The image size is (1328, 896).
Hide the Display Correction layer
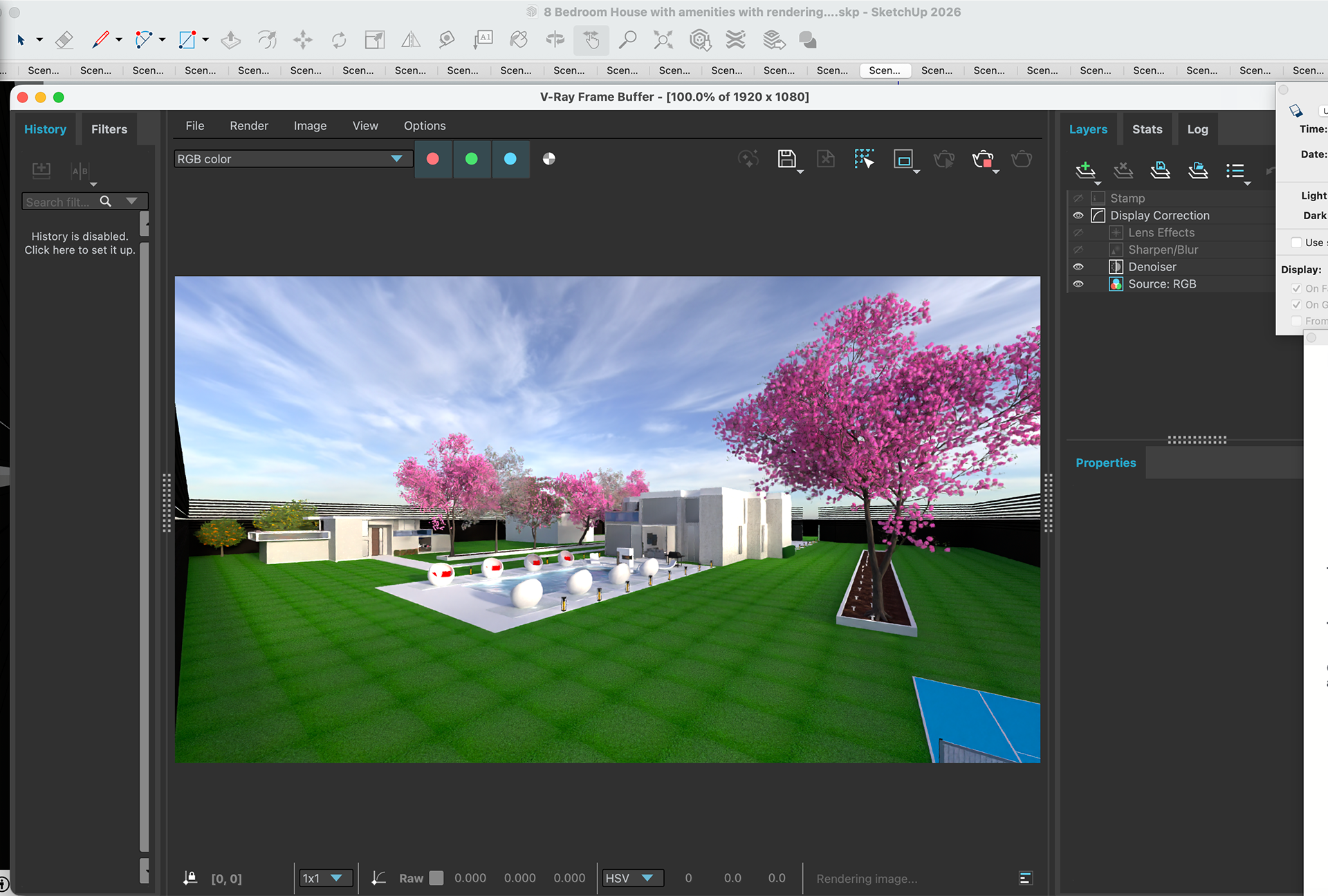[1078, 216]
